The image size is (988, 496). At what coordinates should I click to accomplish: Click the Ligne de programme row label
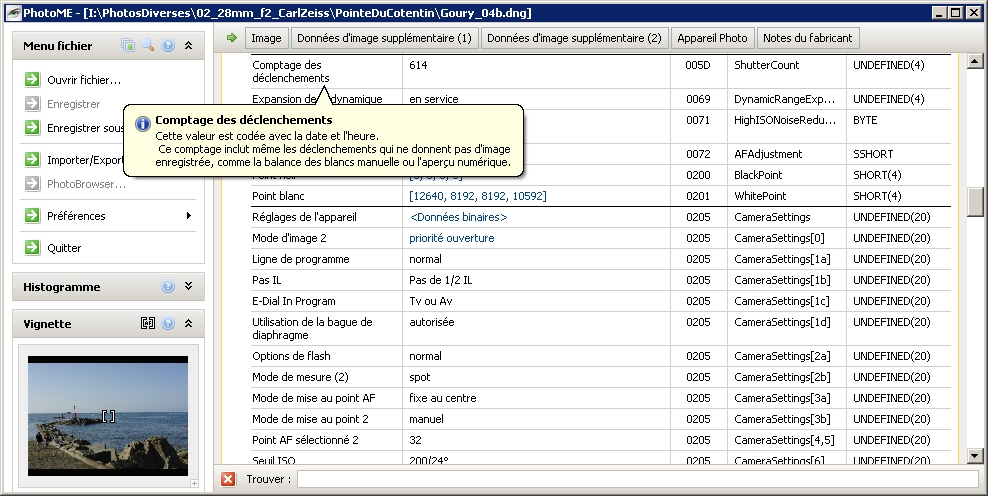(x=301, y=259)
